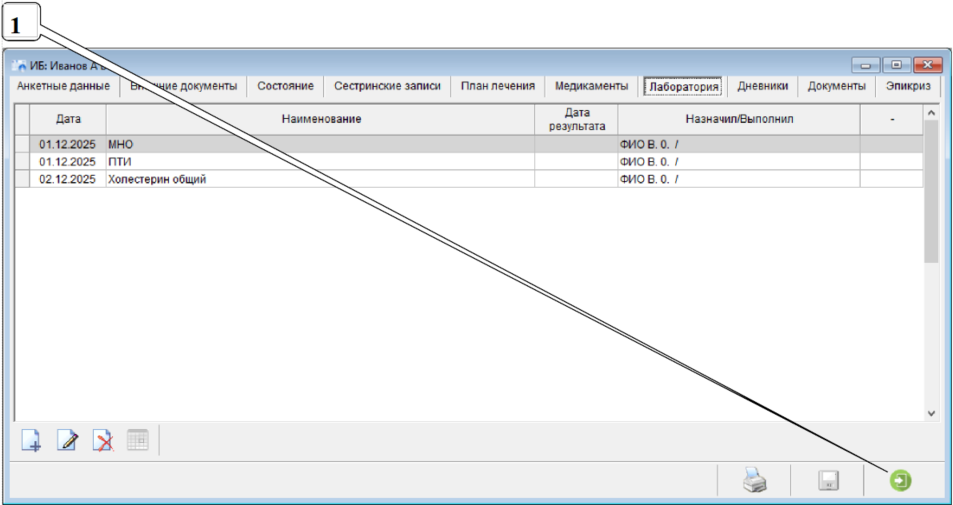This screenshot has width=953, height=505.
Task: Click the scrollbar down arrow
Action: pos(931,412)
